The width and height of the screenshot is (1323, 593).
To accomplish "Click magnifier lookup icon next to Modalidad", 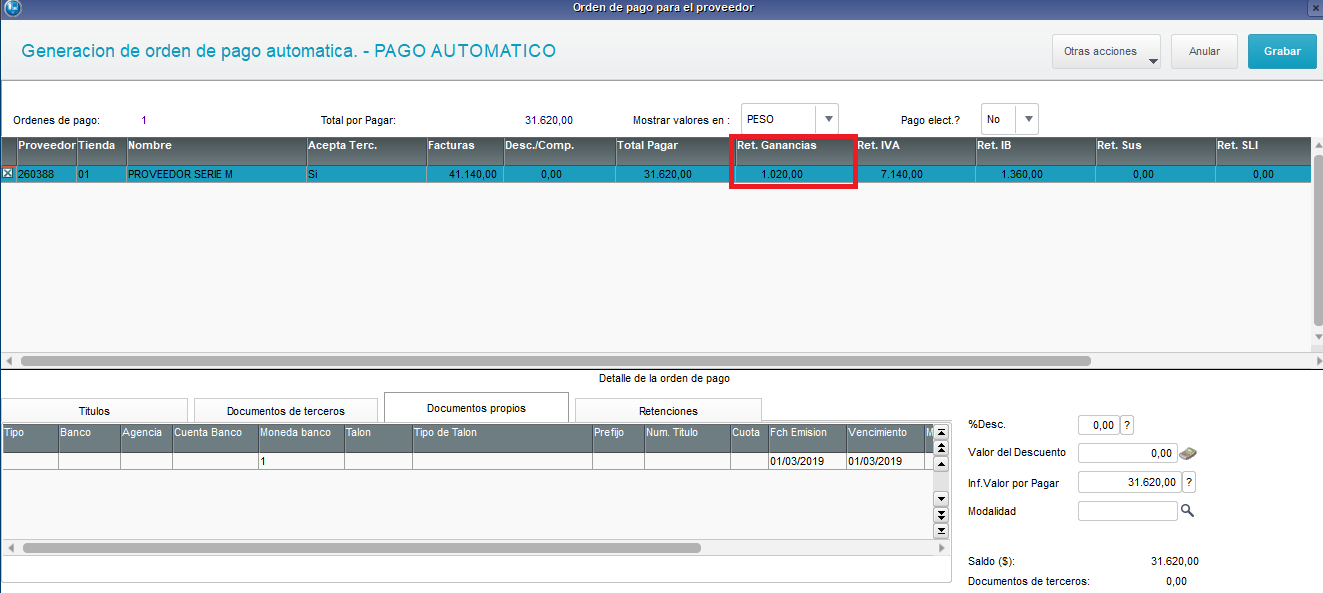I will [x=1188, y=511].
